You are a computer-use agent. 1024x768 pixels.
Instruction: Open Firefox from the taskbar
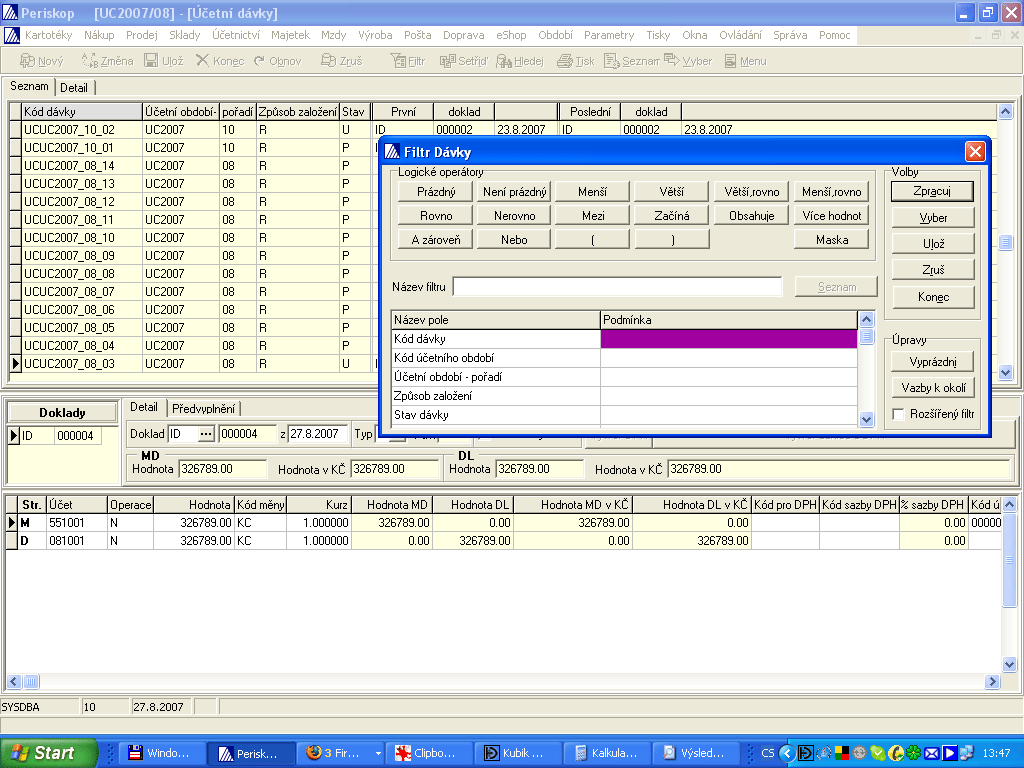click(x=333, y=753)
